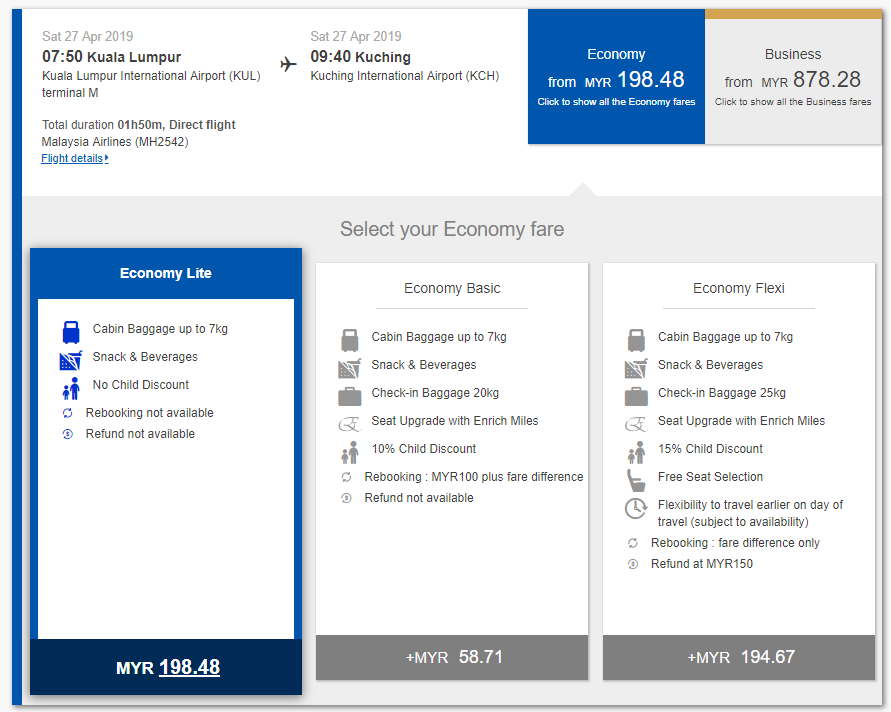891x712 pixels.
Task: Choose the Economy Flexi fare card title
Action: [739, 288]
